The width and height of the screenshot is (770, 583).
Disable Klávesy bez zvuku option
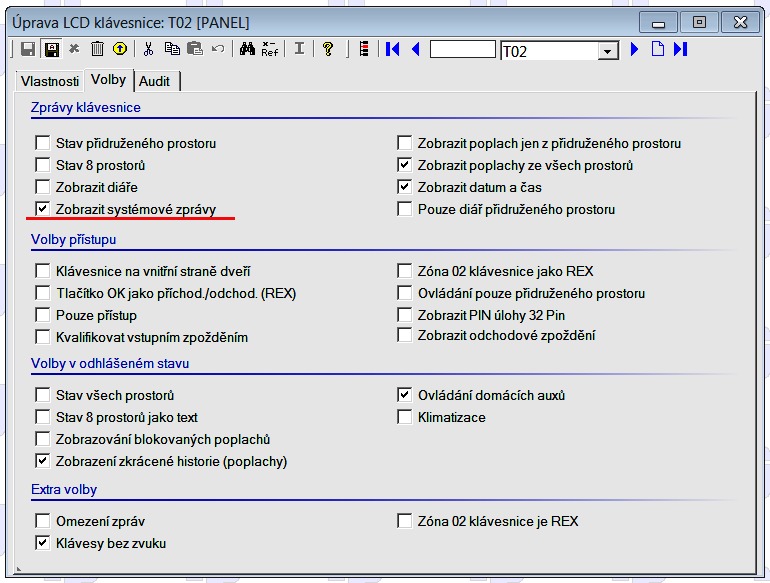pos(42,543)
